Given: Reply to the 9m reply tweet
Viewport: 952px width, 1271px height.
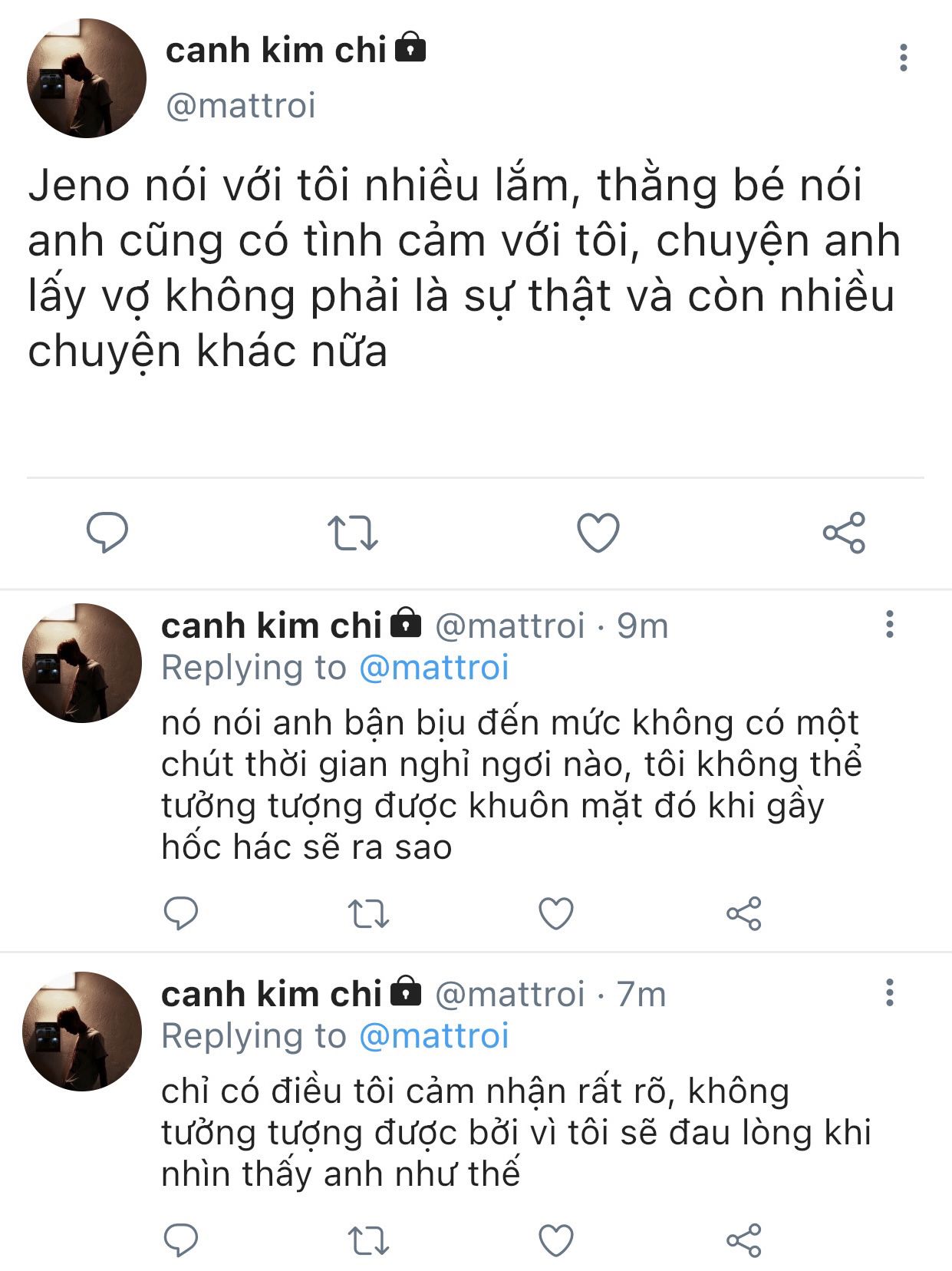Looking at the screenshot, I should 181,913.
